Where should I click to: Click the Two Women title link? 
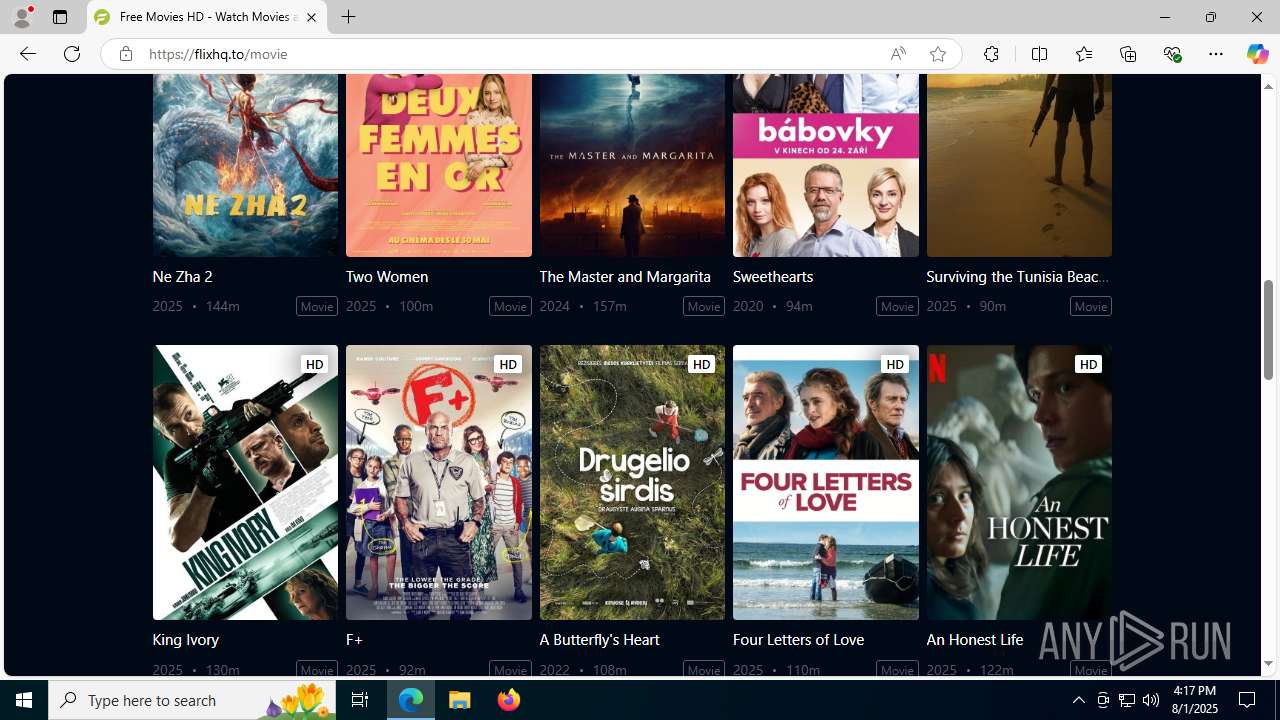(x=387, y=276)
